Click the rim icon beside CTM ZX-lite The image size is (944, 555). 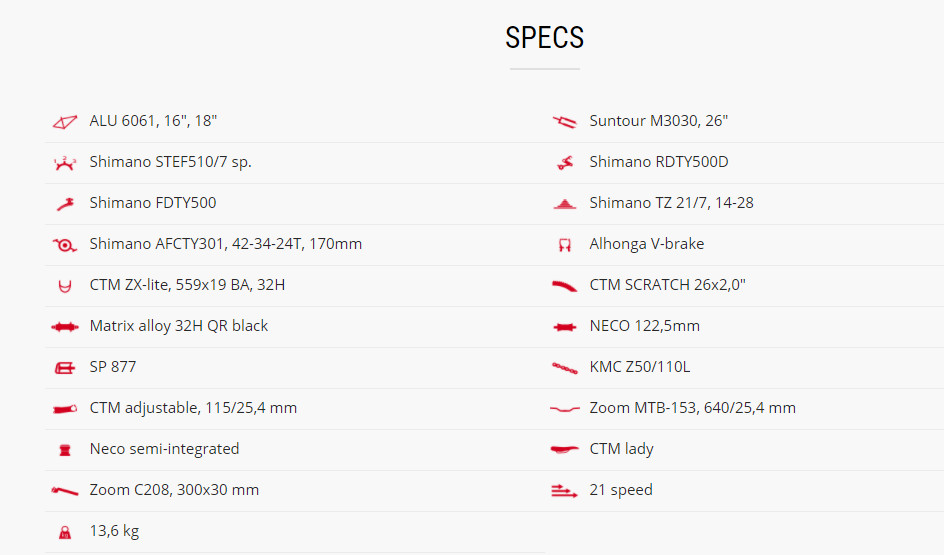(x=64, y=286)
